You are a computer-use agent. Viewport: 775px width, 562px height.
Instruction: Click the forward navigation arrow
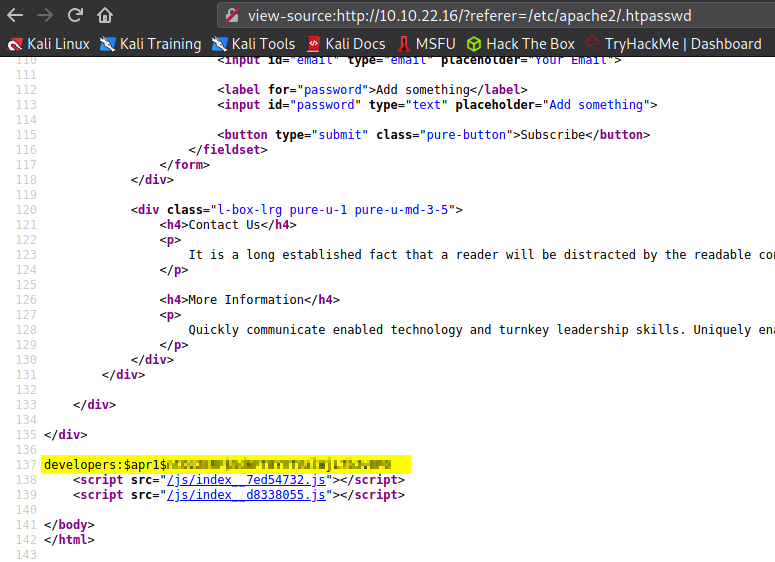[x=45, y=16]
